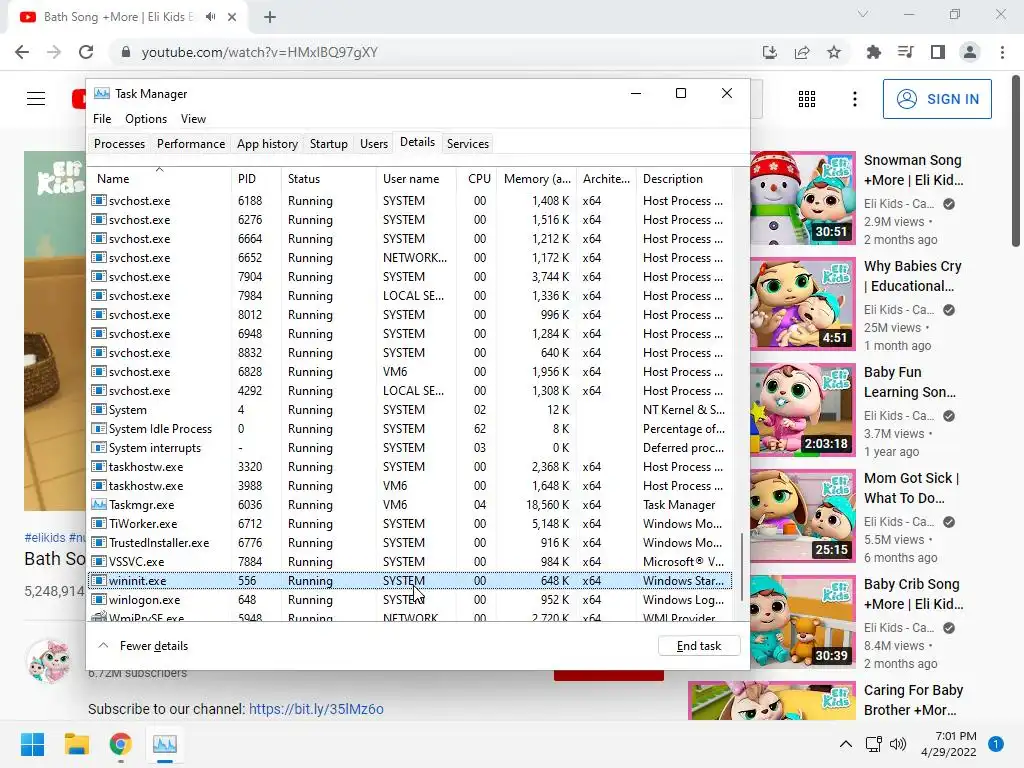Select the System Idle Process row
This screenshot has height=768, width=1024.
[410, 429]
